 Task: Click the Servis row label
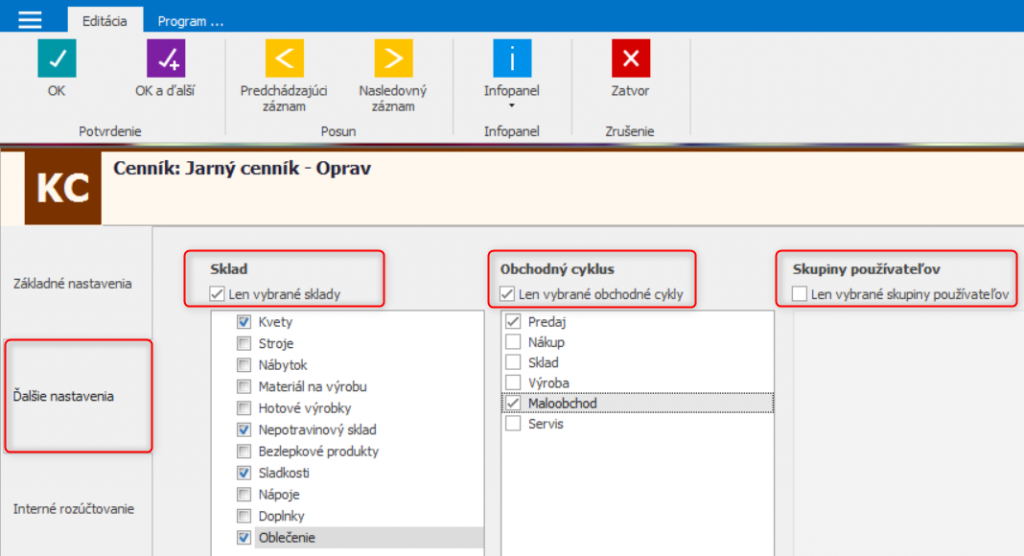545,423
